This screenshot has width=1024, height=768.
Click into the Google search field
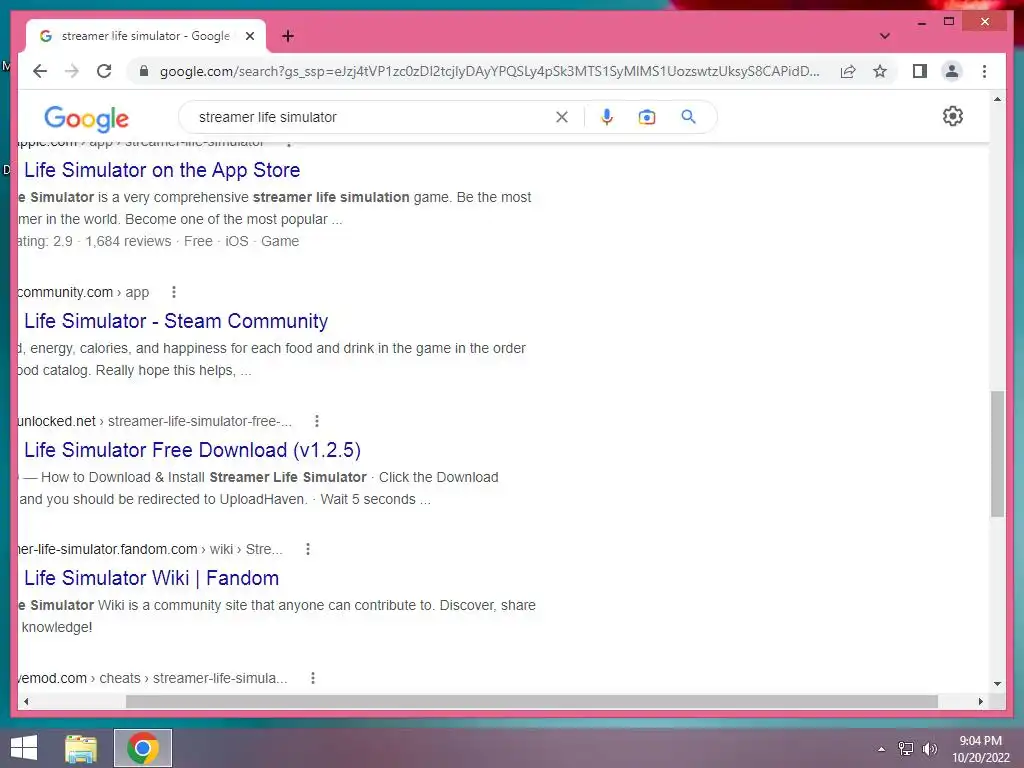point(372,117)
